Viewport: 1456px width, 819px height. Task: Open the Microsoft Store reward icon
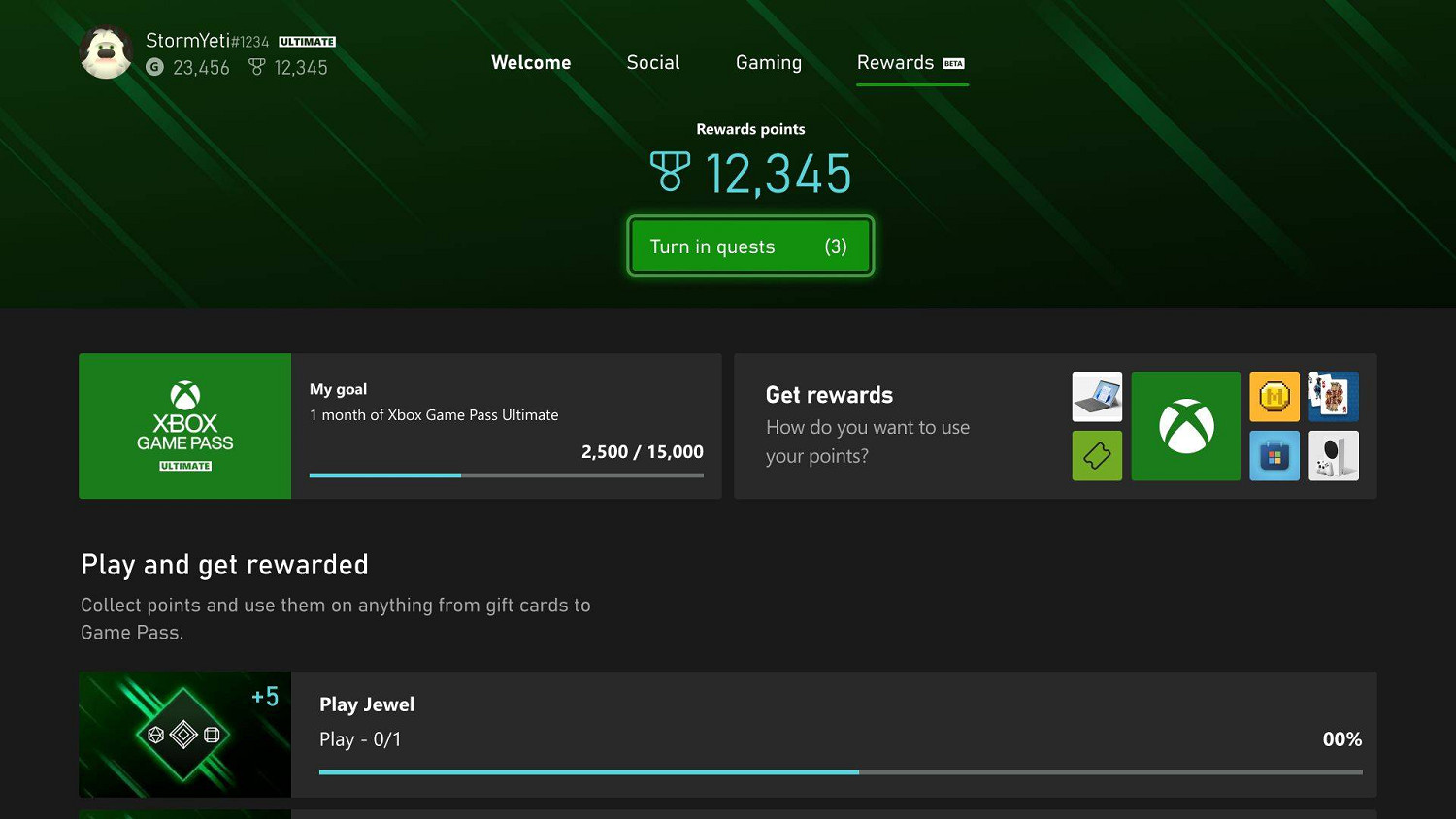1274,455
